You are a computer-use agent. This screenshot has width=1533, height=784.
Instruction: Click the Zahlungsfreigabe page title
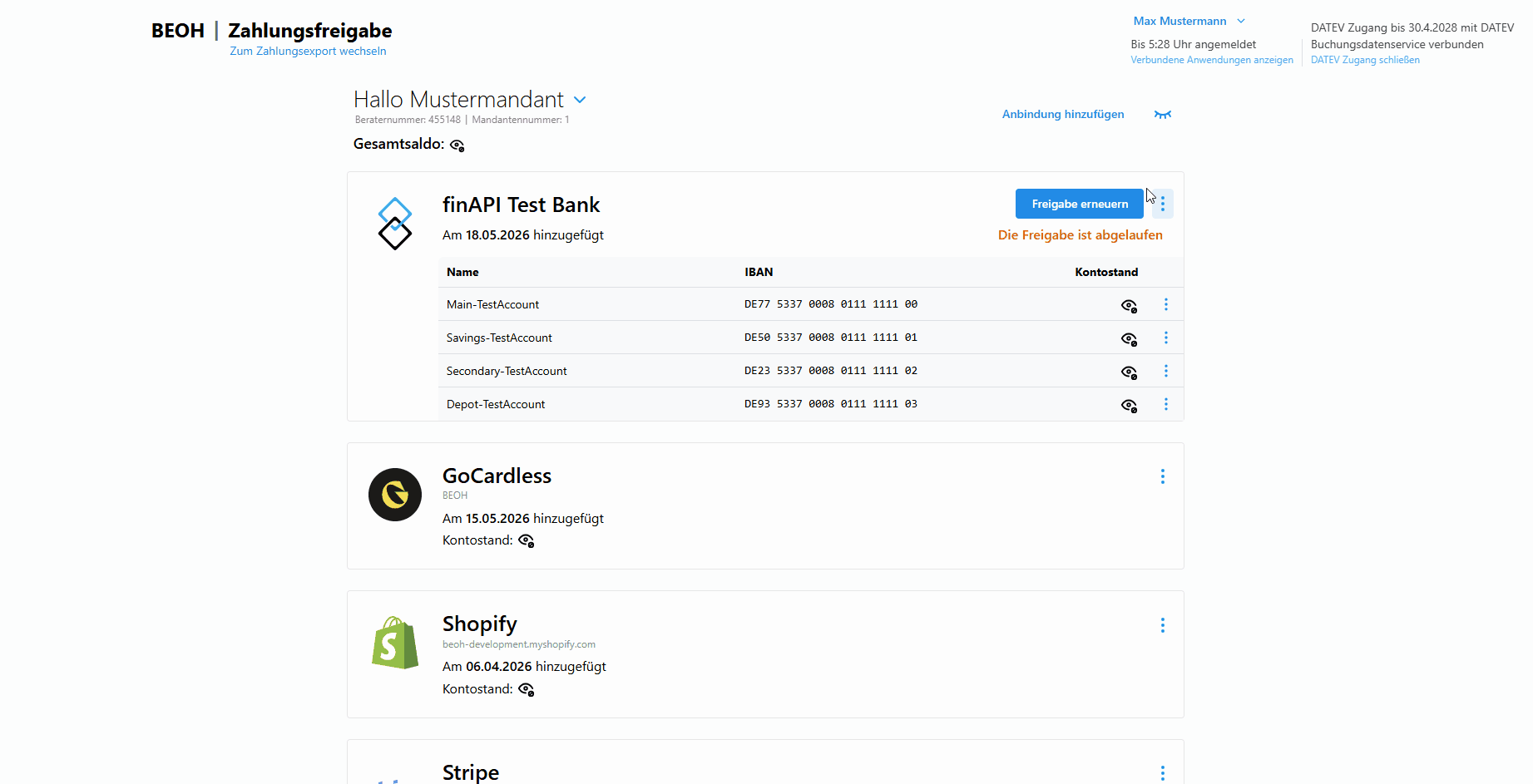310,31
